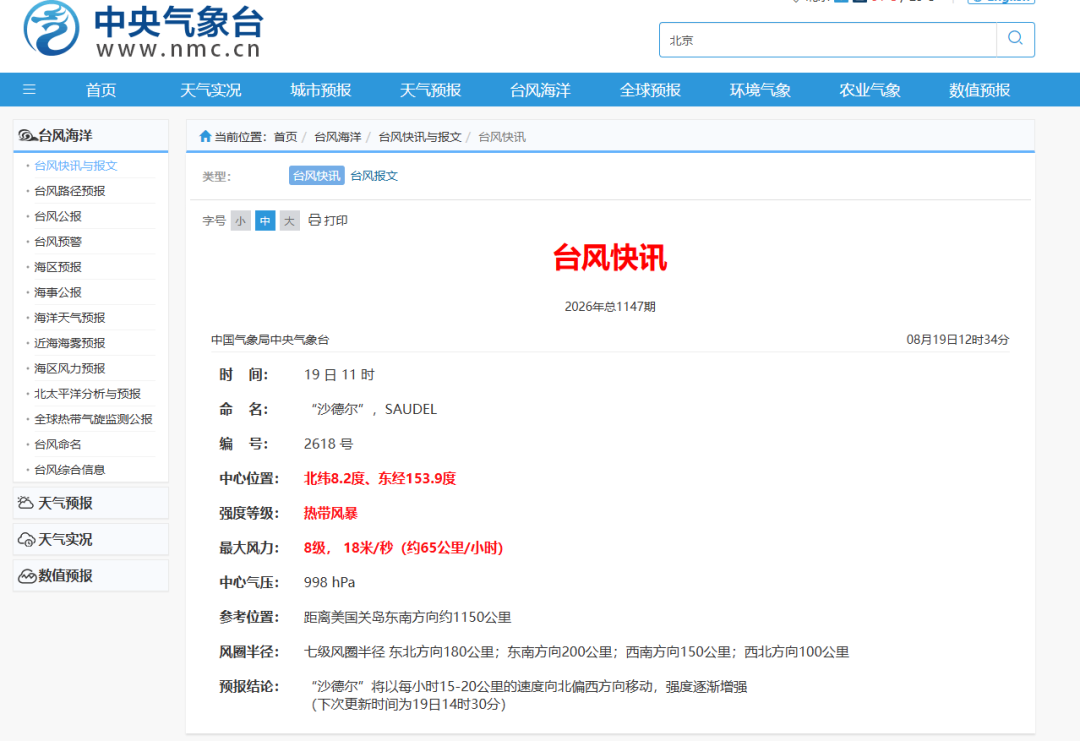Open 数值预报 in the top navigation
Screen dimensions: 1080x741
(x=979, y=90)
